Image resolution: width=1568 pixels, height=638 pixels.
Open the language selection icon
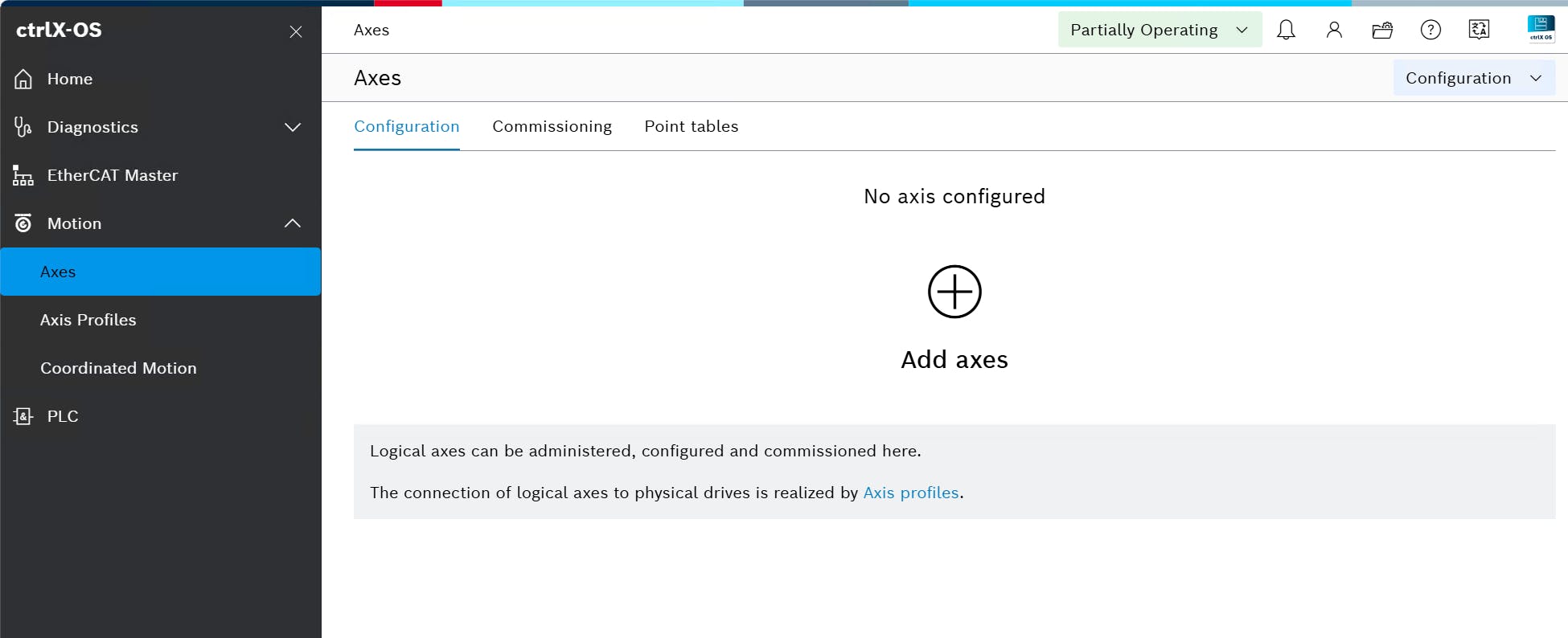(x=1479, y=31)
